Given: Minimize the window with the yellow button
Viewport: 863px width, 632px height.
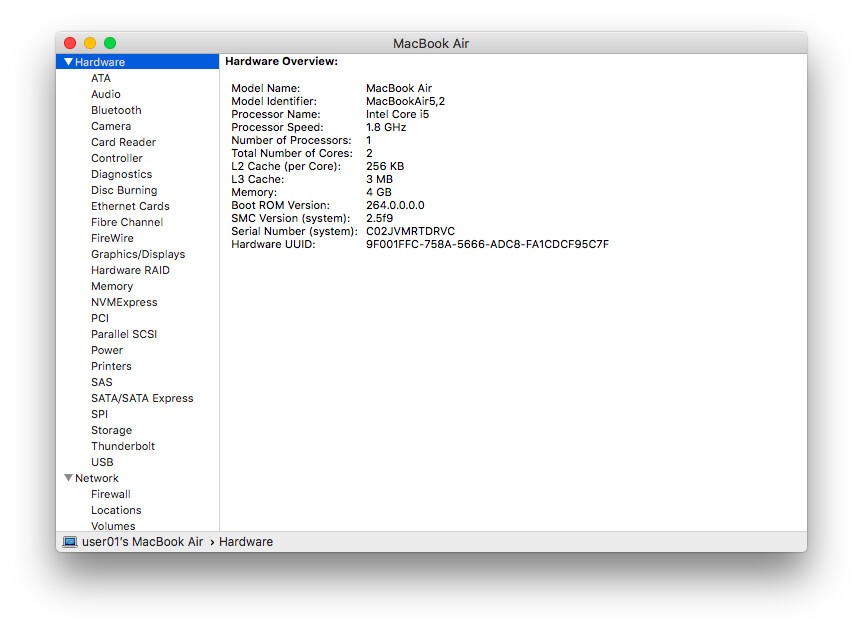Looking at the screenshot, I should click(x=90, y=42).
